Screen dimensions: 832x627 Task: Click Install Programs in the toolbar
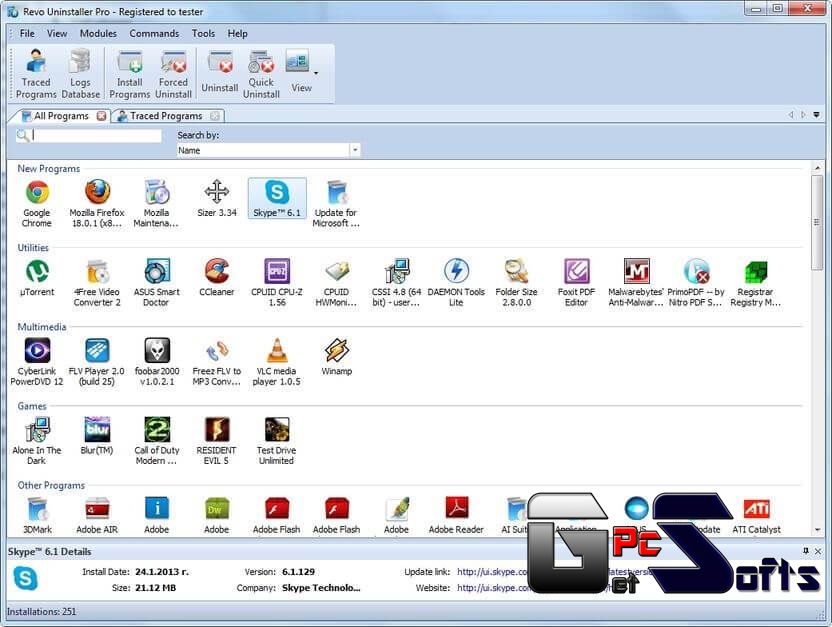129,74
